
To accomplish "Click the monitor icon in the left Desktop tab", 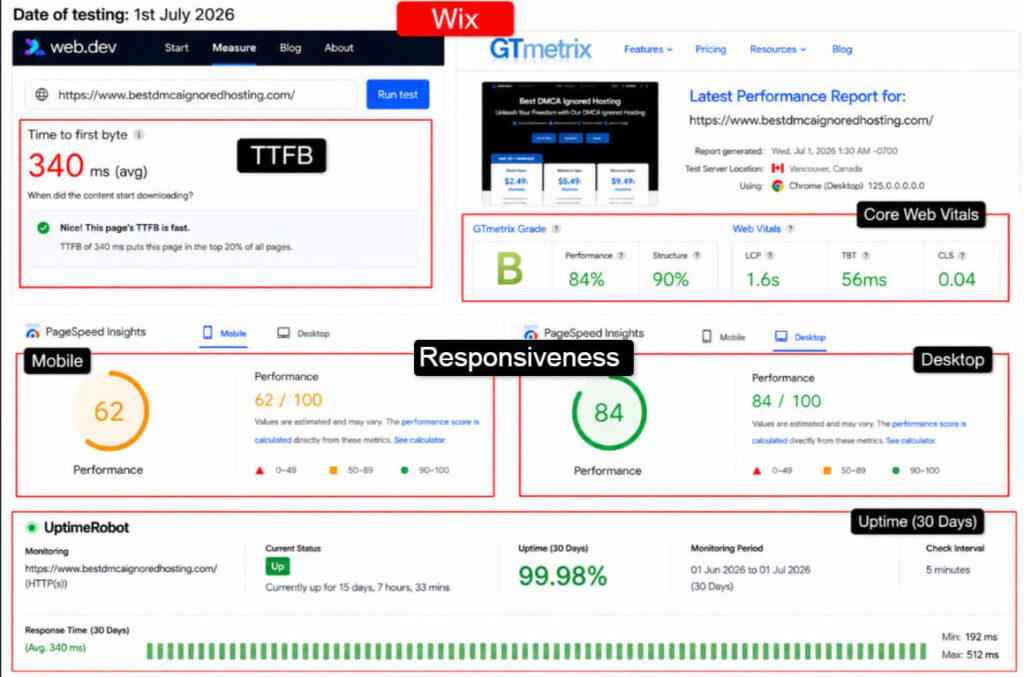I will tap(283, 333).
